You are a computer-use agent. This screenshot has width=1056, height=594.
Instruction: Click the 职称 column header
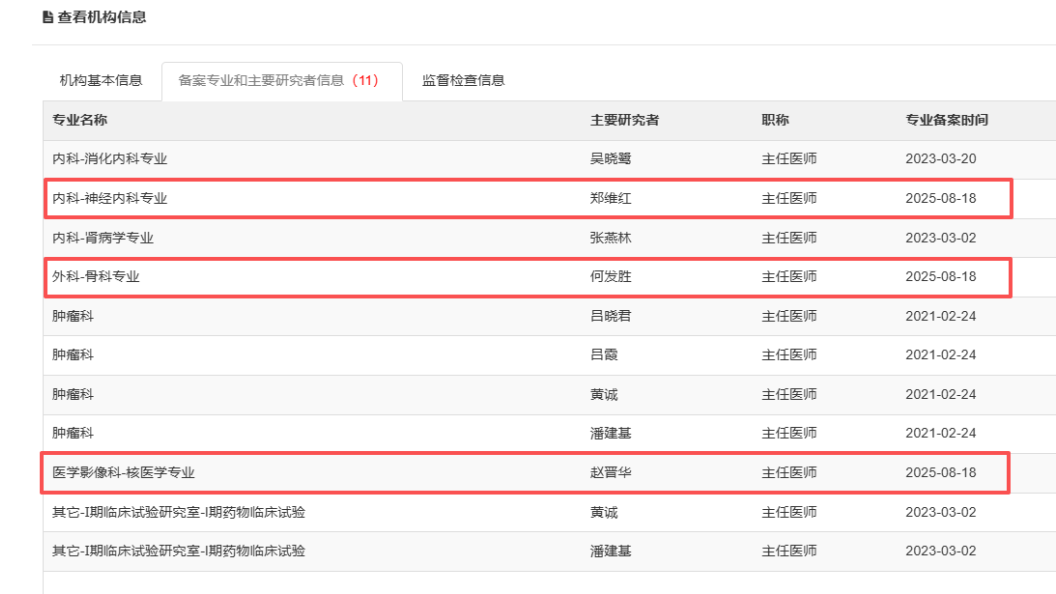[775, 120]
